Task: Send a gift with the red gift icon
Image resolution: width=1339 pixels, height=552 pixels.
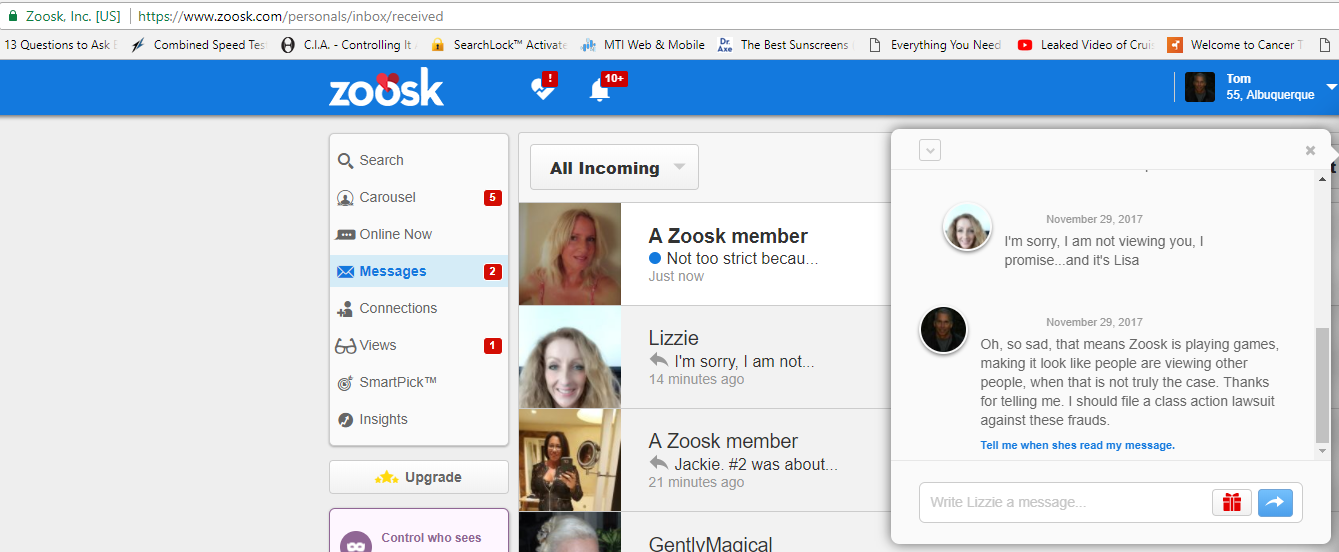Action: click(x=1232, y=502)
